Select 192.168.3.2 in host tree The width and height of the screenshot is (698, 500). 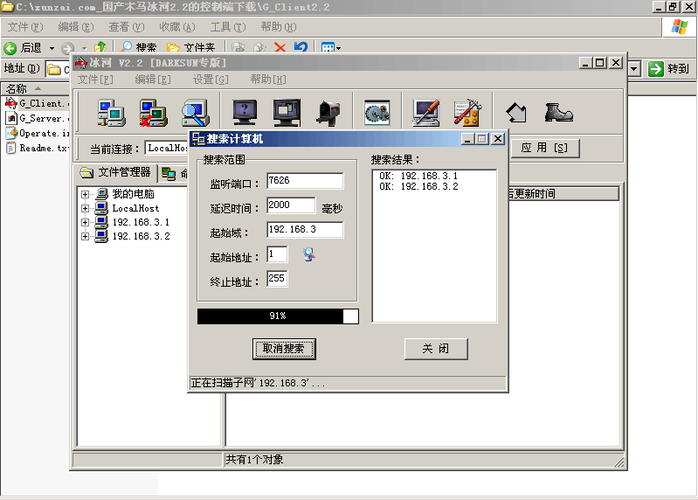141,236
